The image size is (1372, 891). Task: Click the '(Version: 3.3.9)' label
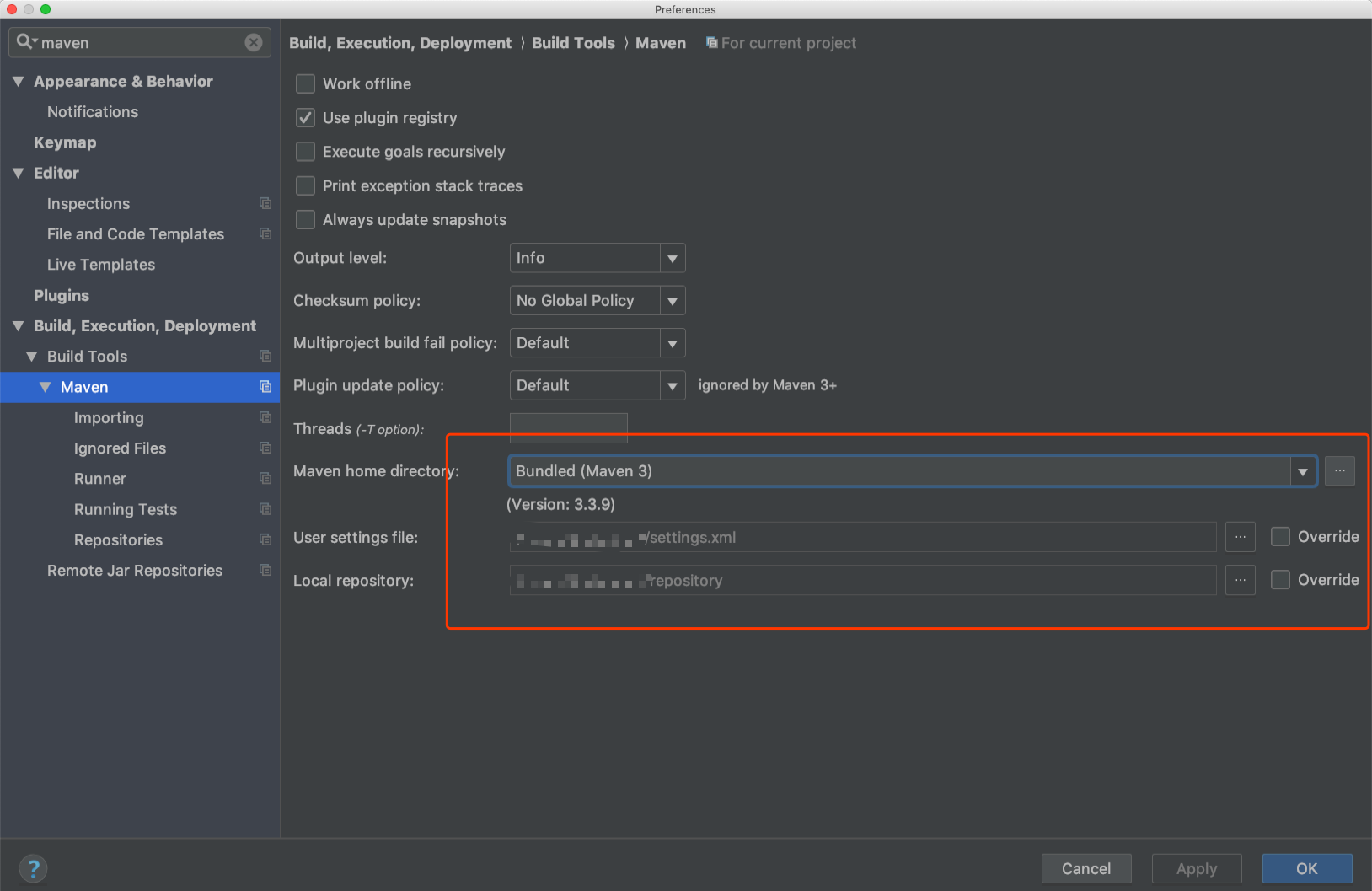coord(561,504)
